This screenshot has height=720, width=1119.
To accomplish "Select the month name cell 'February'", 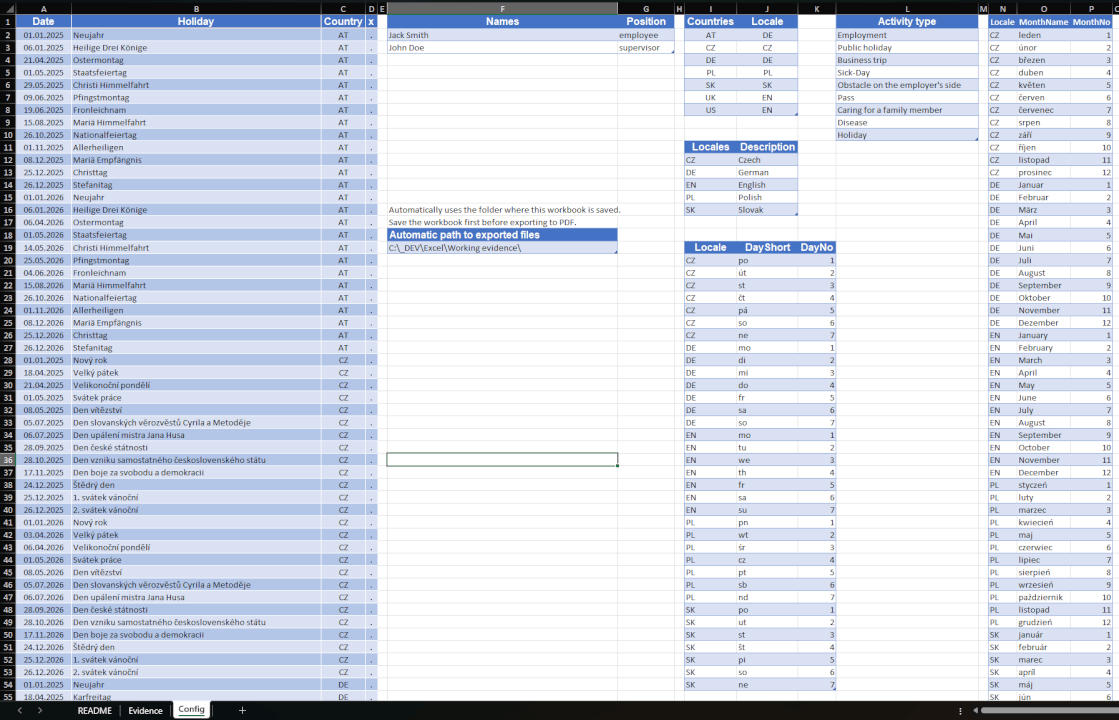I will pos(1044,348).
